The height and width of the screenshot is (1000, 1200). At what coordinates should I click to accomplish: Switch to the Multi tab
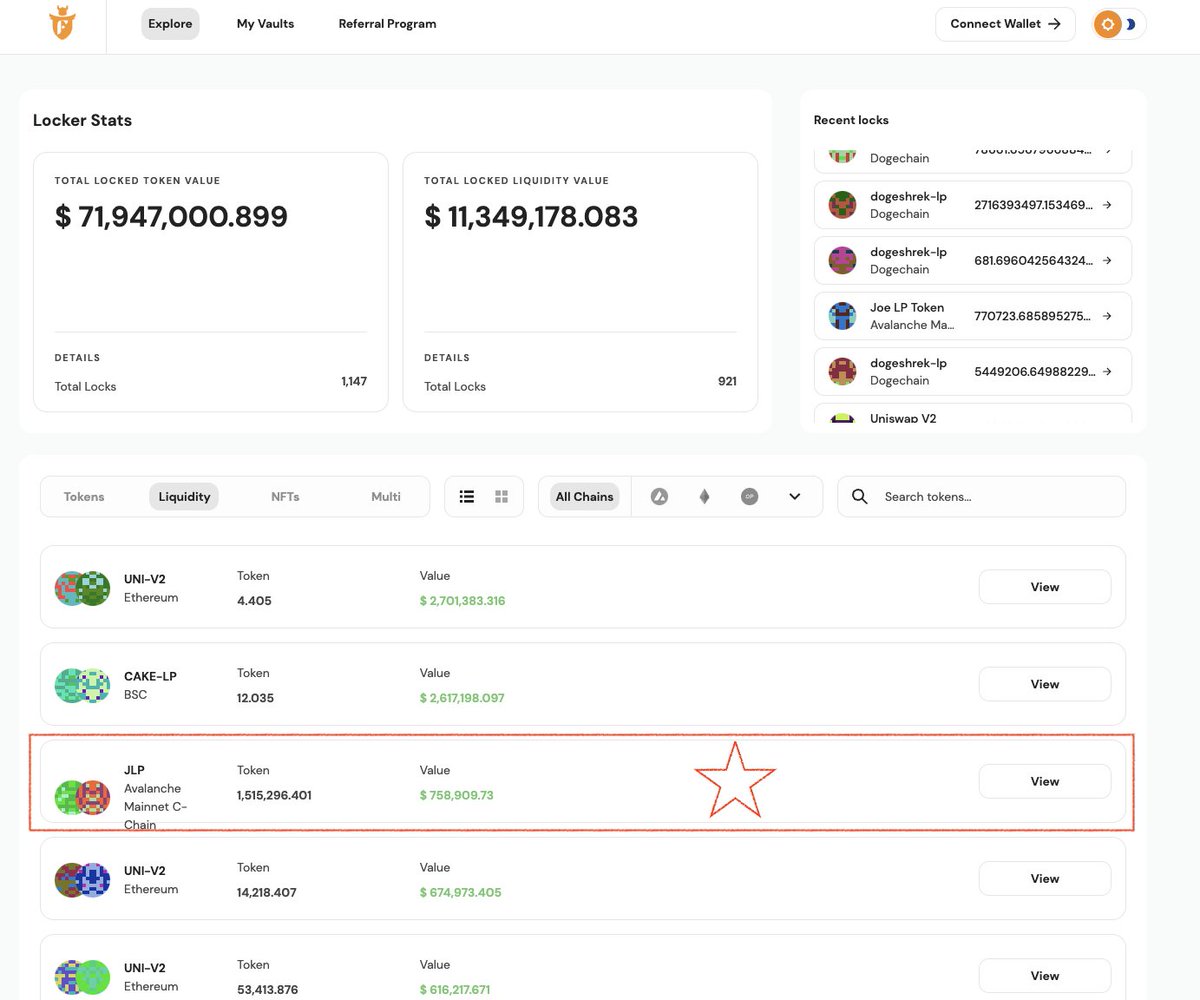(386, 497)
